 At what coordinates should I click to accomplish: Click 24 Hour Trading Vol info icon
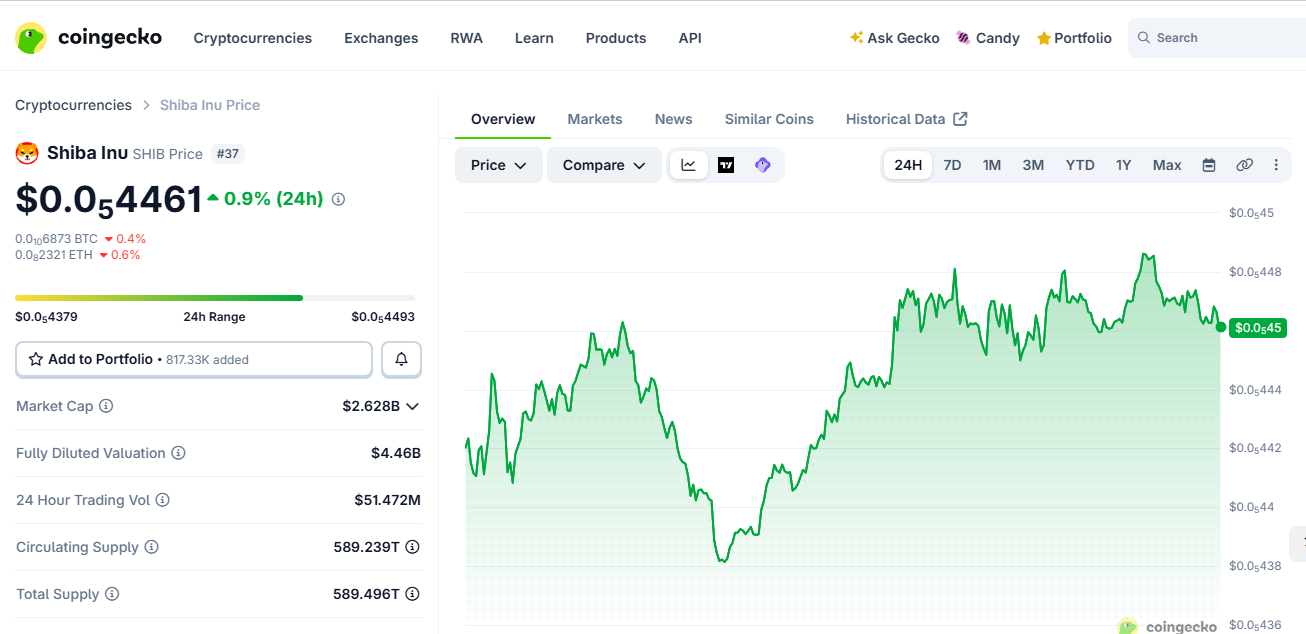(162, 500)
